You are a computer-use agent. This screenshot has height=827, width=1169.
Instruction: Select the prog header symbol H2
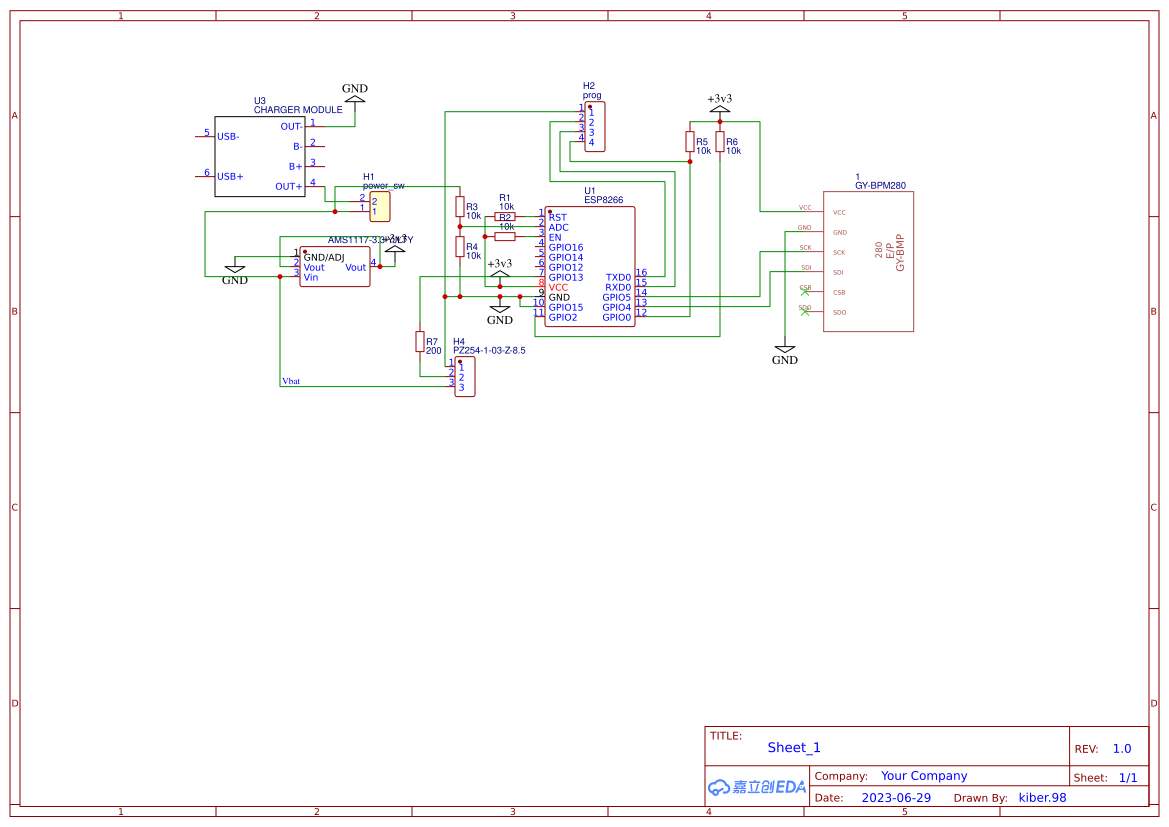595,124
